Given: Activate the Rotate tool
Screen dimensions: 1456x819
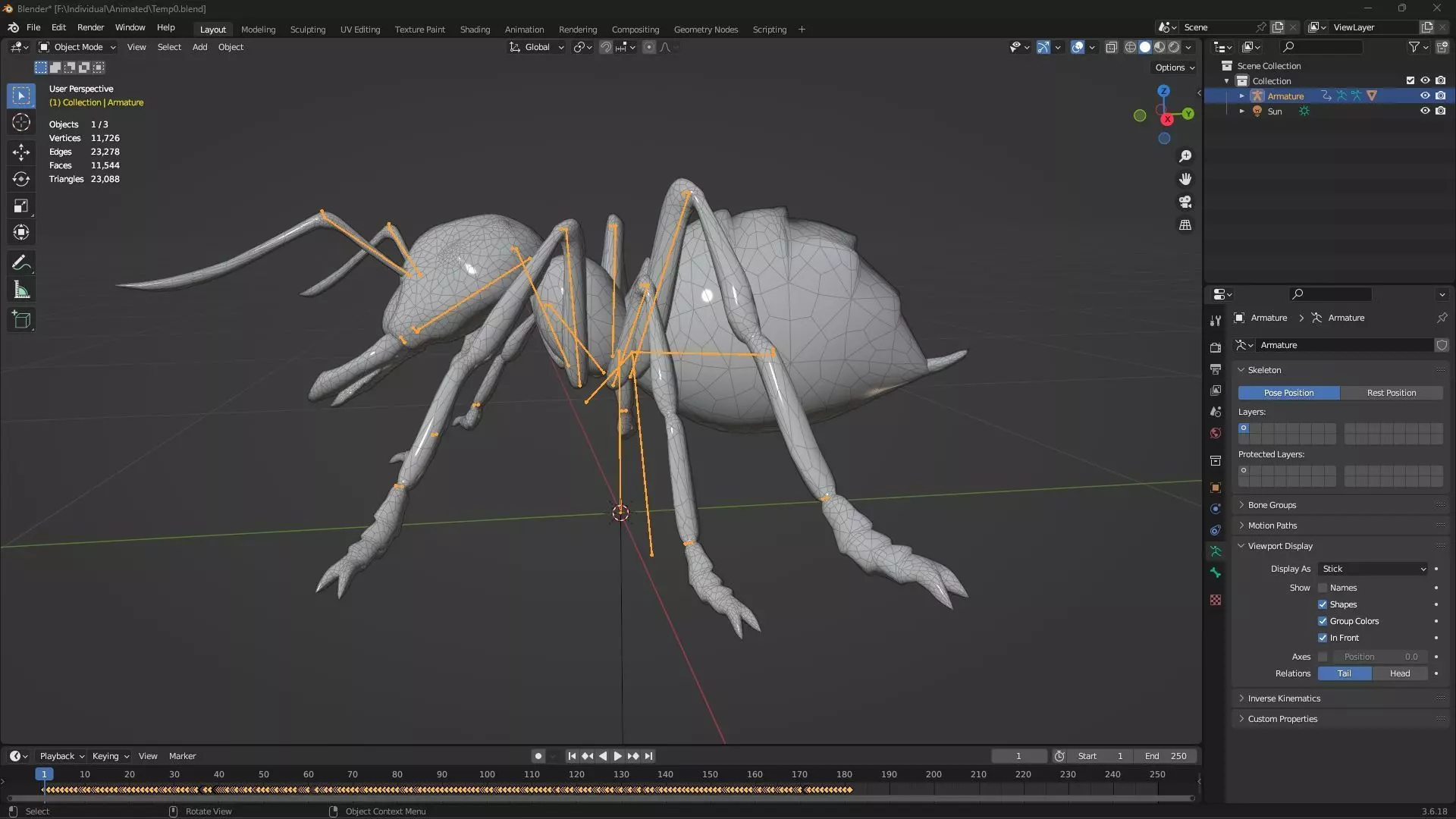Looking at the screenshot, I should click(21, 180).
